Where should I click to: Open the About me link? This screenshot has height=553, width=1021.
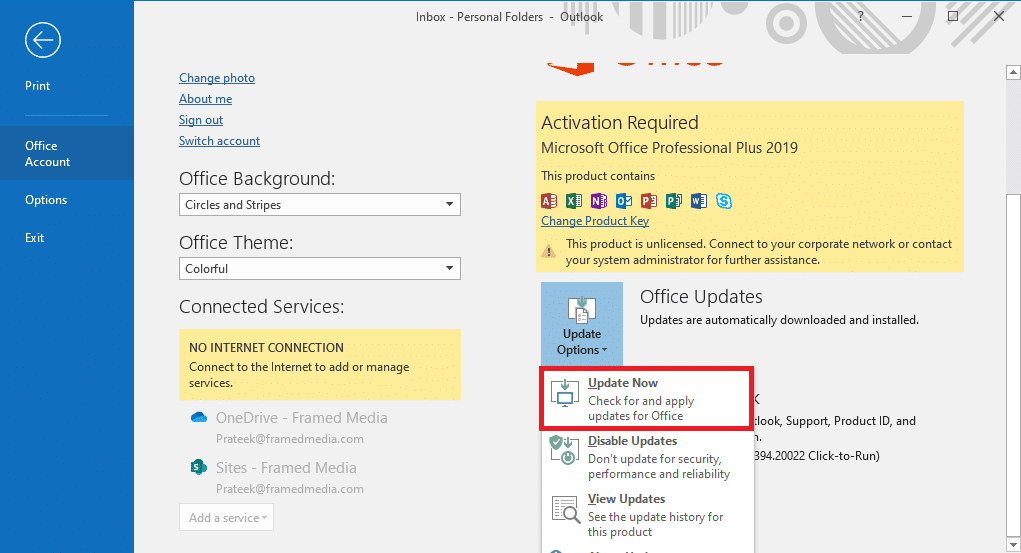coord(206,99)
